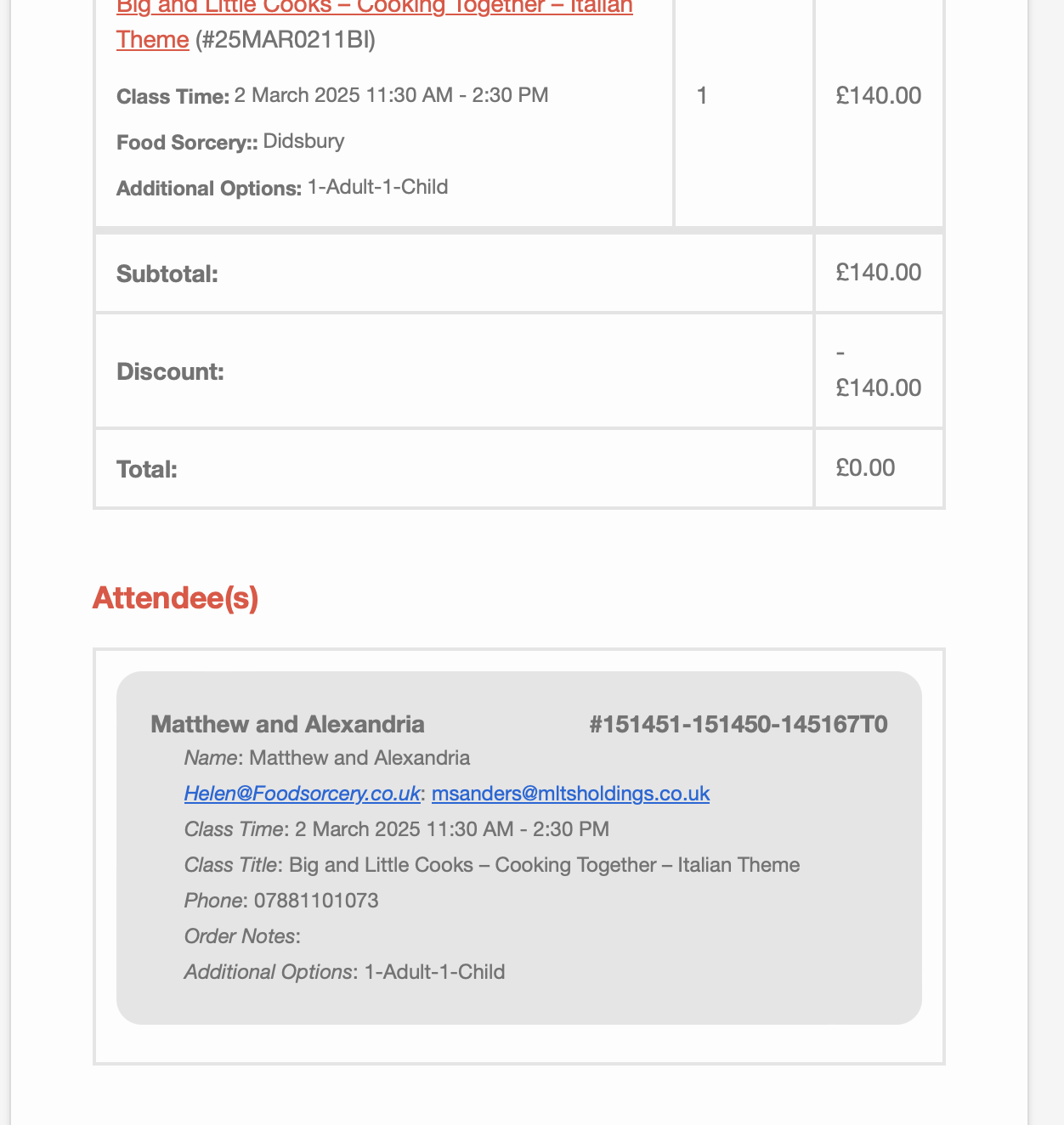The image size is (1064, 1125).
Task: Click the Food Sorcery location Didsbury
Action: (x=304, y=140)
